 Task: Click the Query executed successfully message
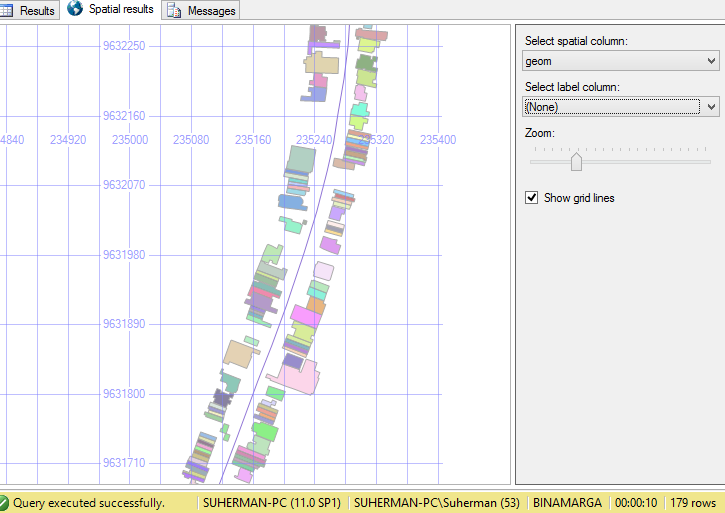pos(89,503)
